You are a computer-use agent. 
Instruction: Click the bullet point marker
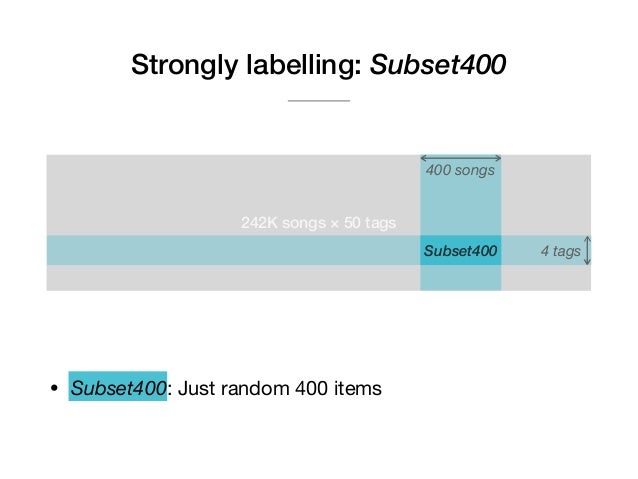[x=54, y=388]
